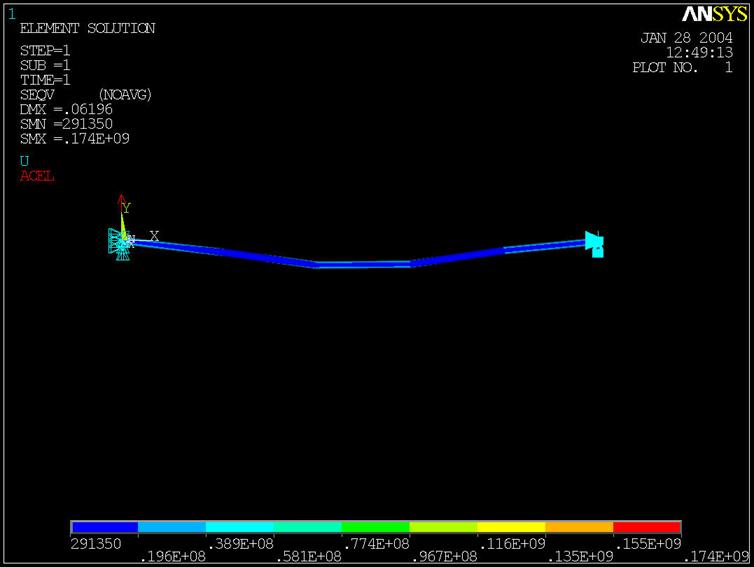Select the orange legend color band
This screenshot has height=567, width=754.
579,527
